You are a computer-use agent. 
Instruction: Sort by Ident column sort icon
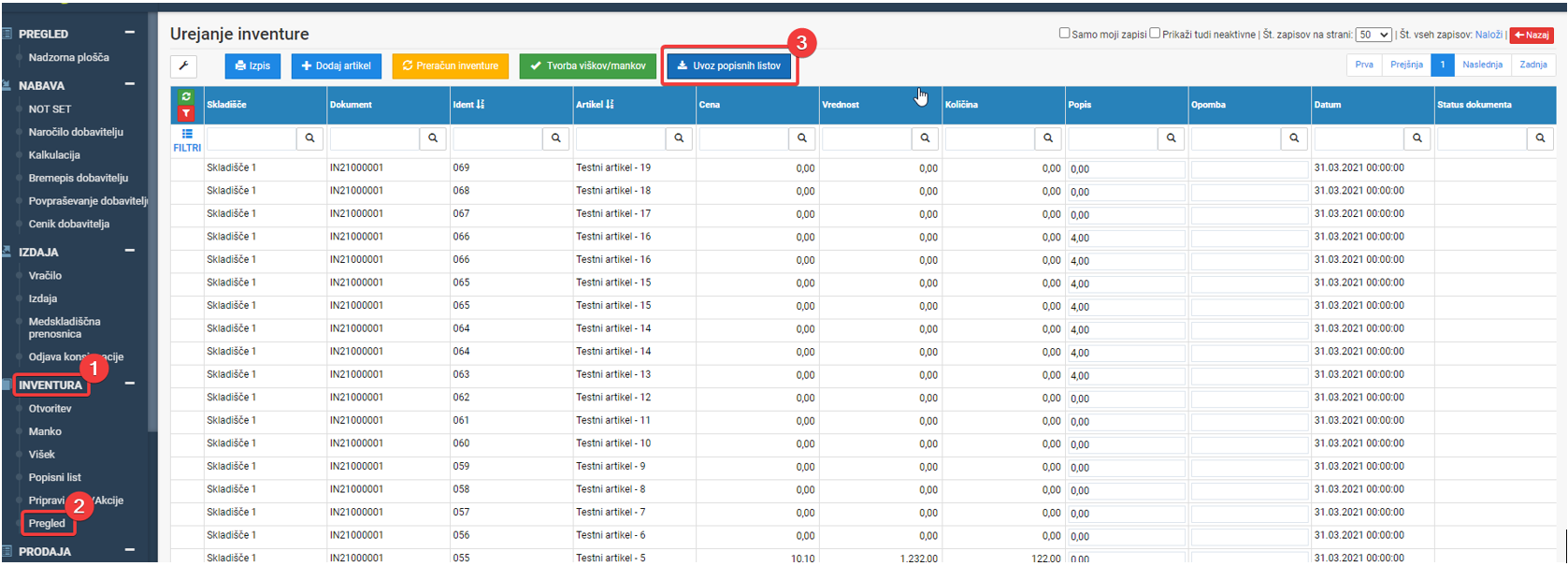pyautogui.click(x=481, y=105)
